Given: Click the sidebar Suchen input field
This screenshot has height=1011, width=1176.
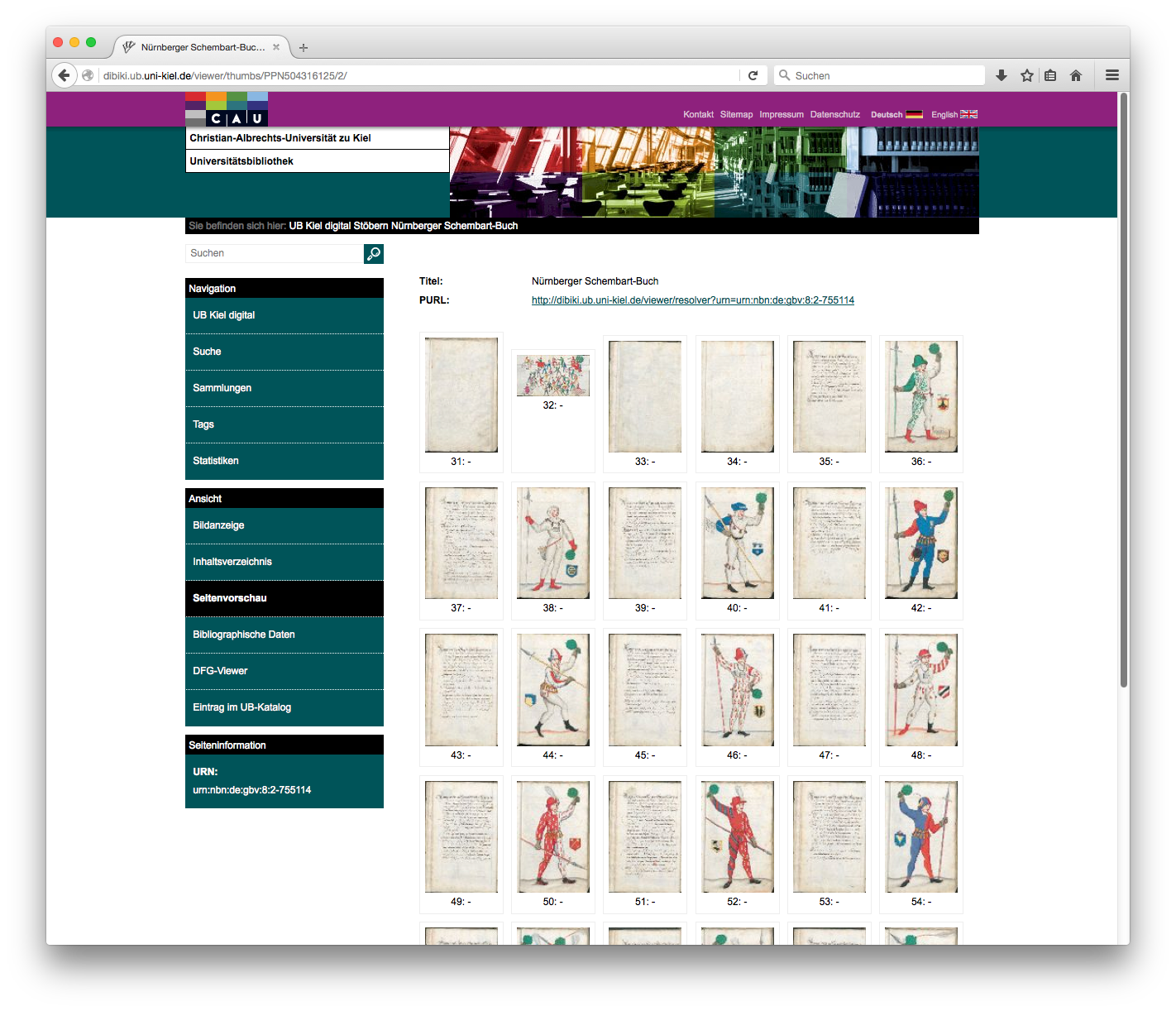Looking at the screenshot, I should coord(275,253).
